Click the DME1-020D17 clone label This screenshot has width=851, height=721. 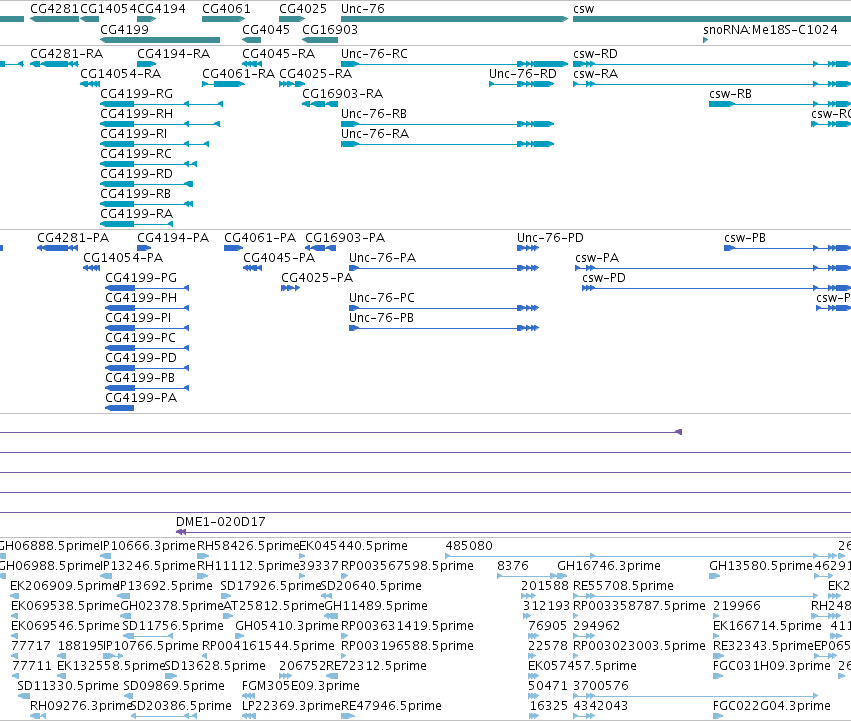221,522
